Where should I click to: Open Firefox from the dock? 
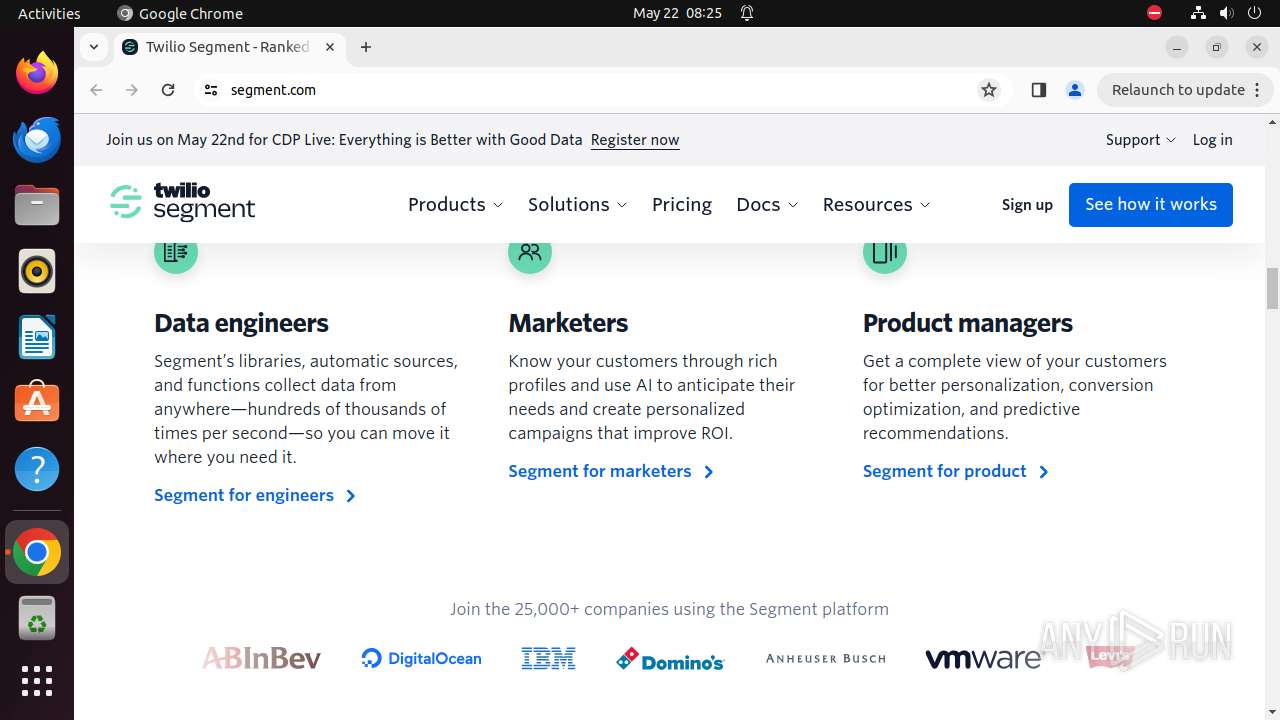pos(37,74)
